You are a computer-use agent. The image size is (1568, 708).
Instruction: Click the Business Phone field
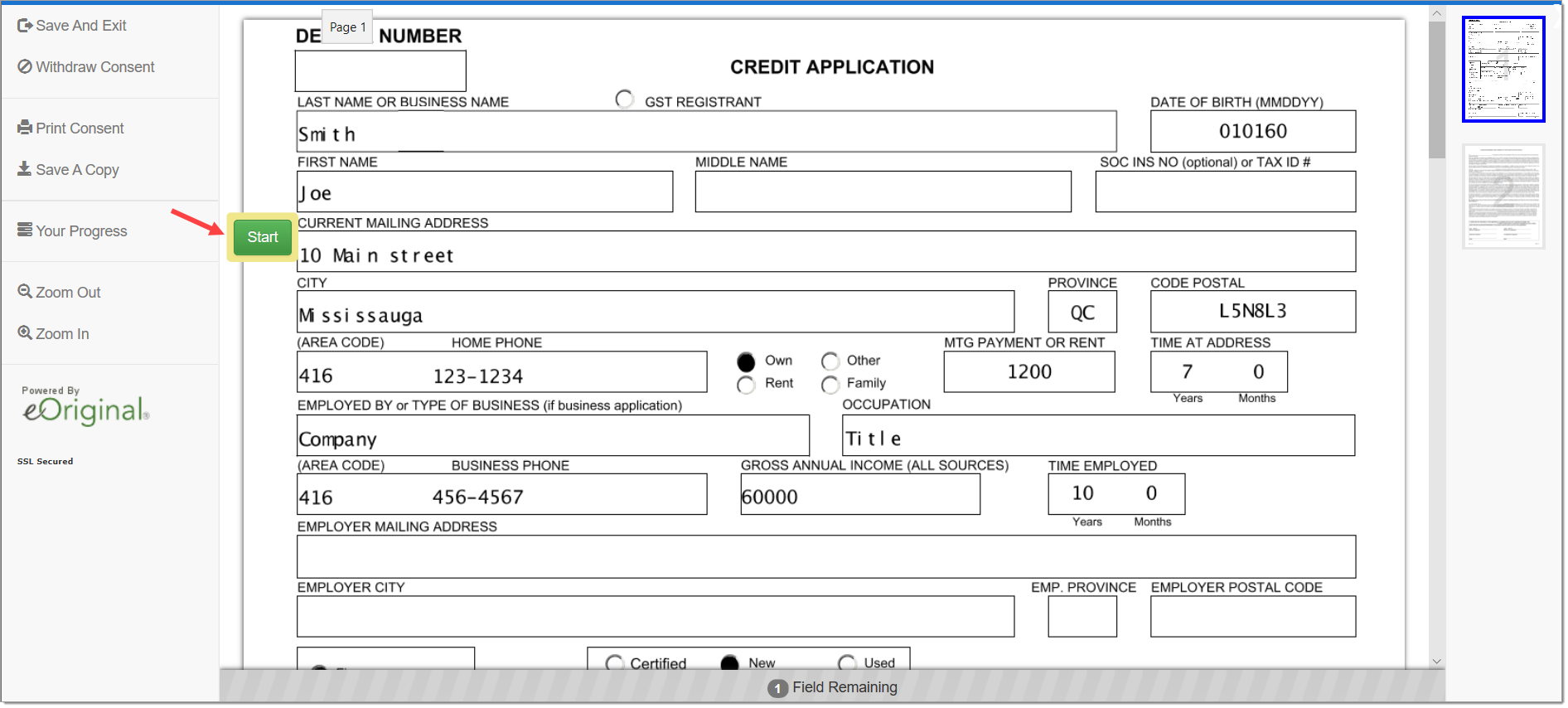[x=502, y=494]
